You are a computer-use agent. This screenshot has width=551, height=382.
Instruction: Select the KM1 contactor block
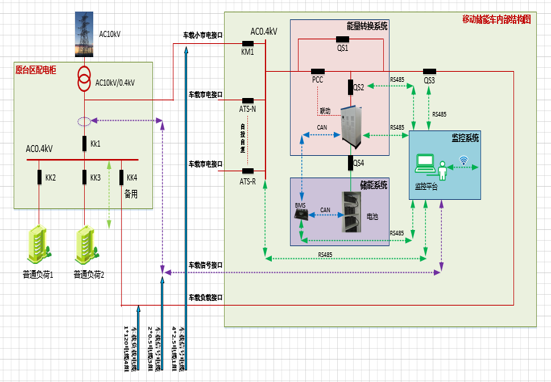(248, 44)
